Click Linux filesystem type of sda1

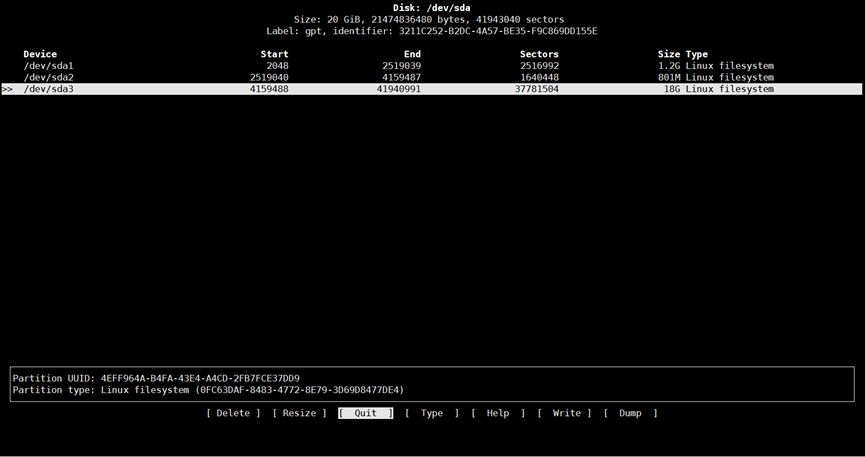(729, 66)
